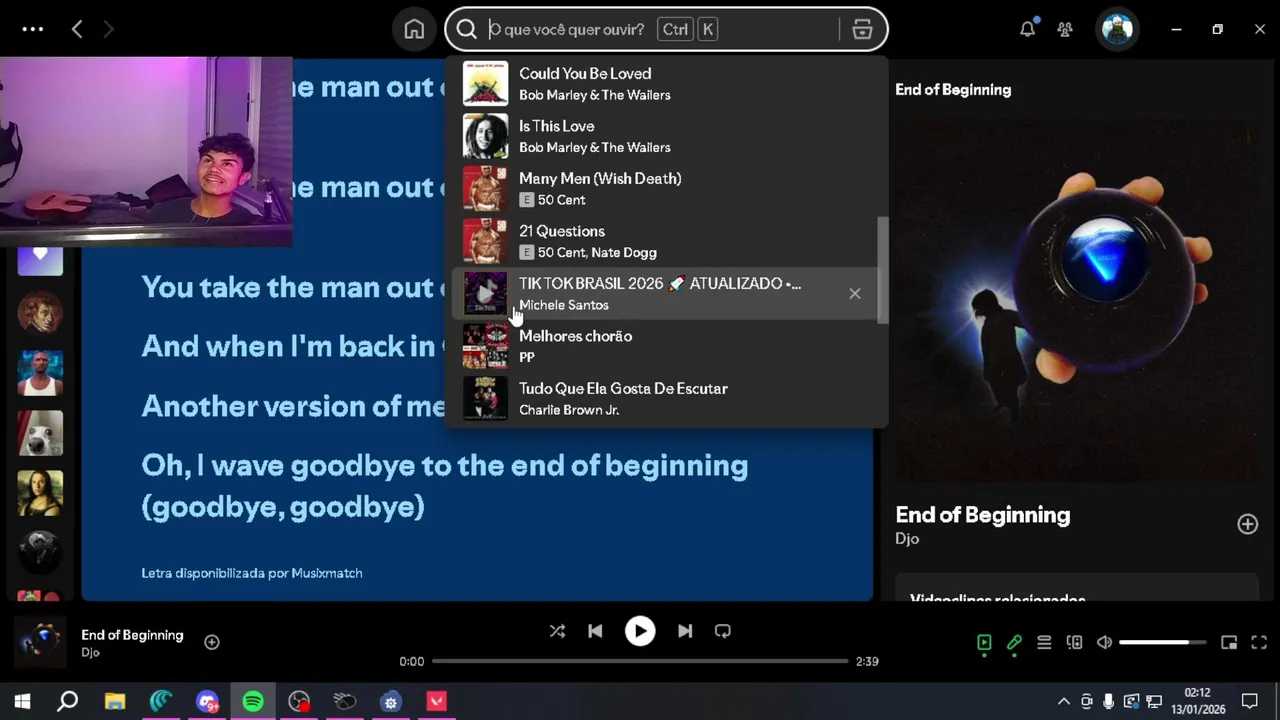Open artist Djo in the right panel
This screenshot has height=720, width=1280.
(x=907, y=539)
